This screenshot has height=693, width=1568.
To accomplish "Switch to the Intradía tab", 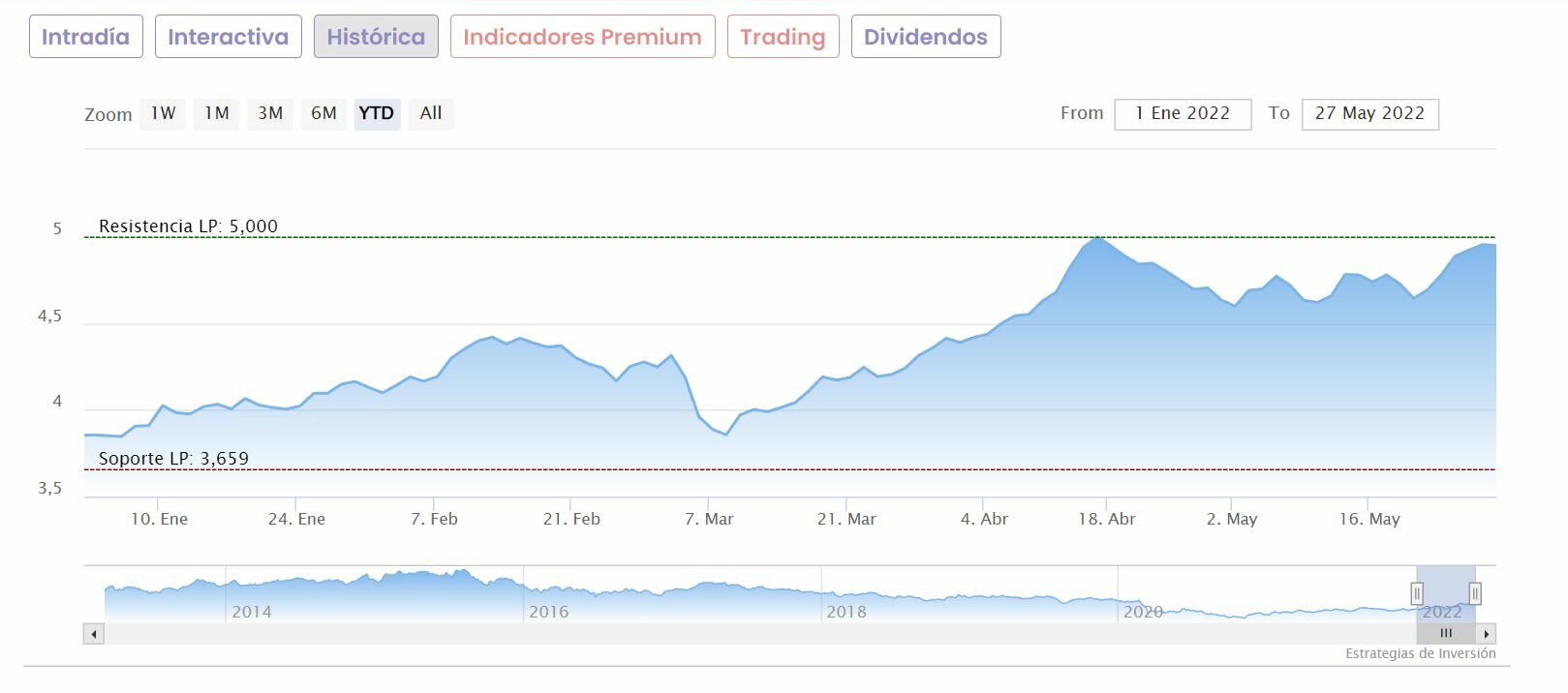I will [85, 37].
